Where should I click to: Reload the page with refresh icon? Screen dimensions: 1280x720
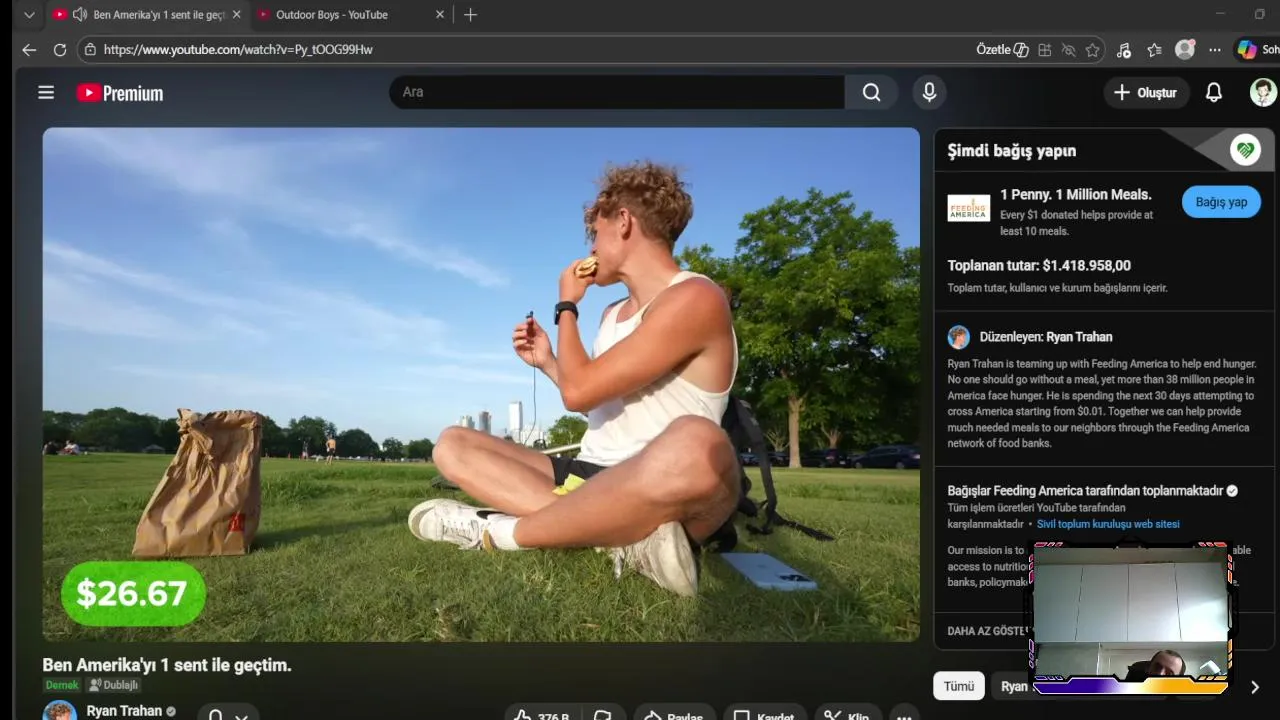[x=60, y=49]
